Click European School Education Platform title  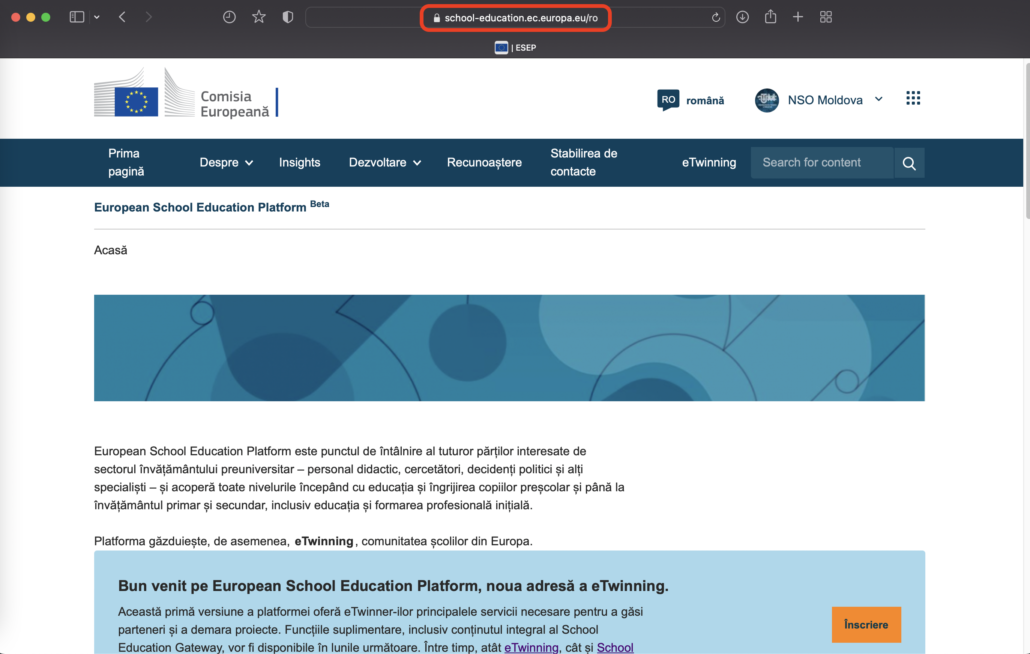tap(200, 207)
